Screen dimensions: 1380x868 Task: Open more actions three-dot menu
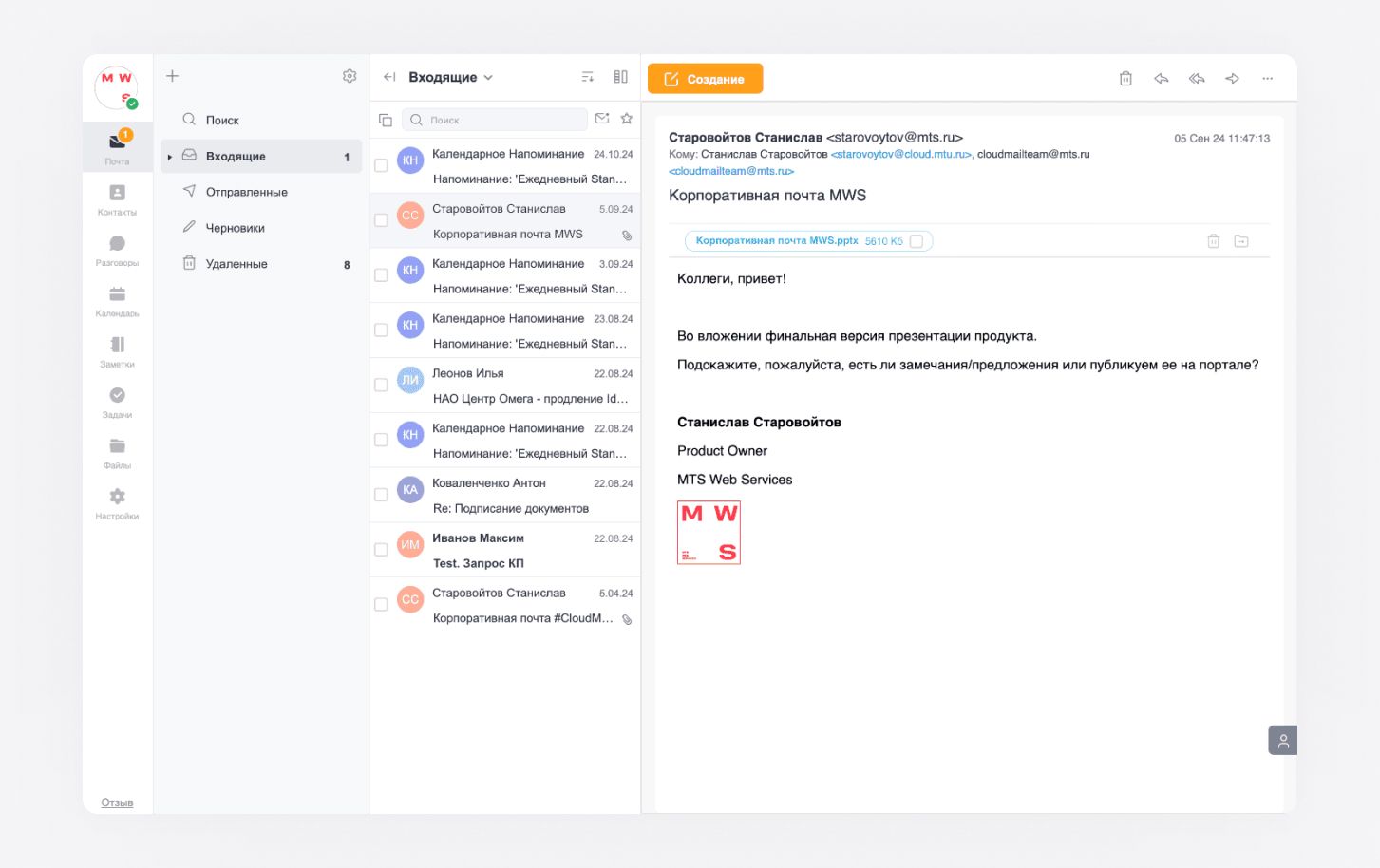(x=1267, y=79)
